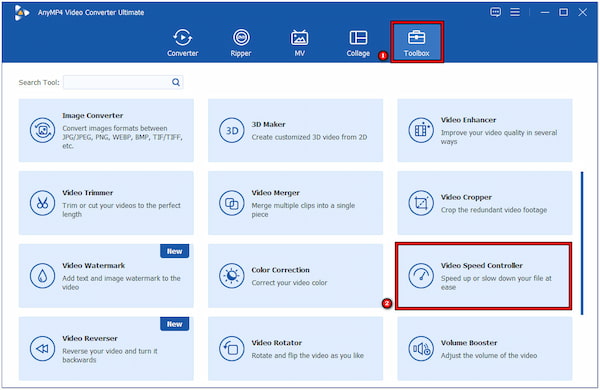Open the hamburger menu icon
This screenshot has height=390, width=600.
coord(515,12)
